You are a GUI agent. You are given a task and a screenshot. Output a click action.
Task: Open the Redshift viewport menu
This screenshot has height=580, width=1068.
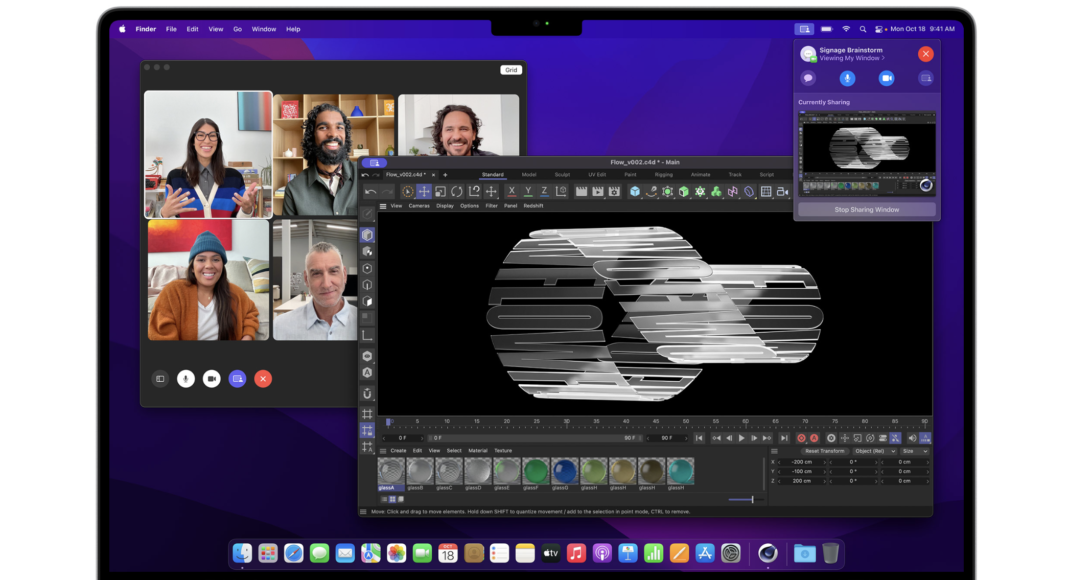533,206
